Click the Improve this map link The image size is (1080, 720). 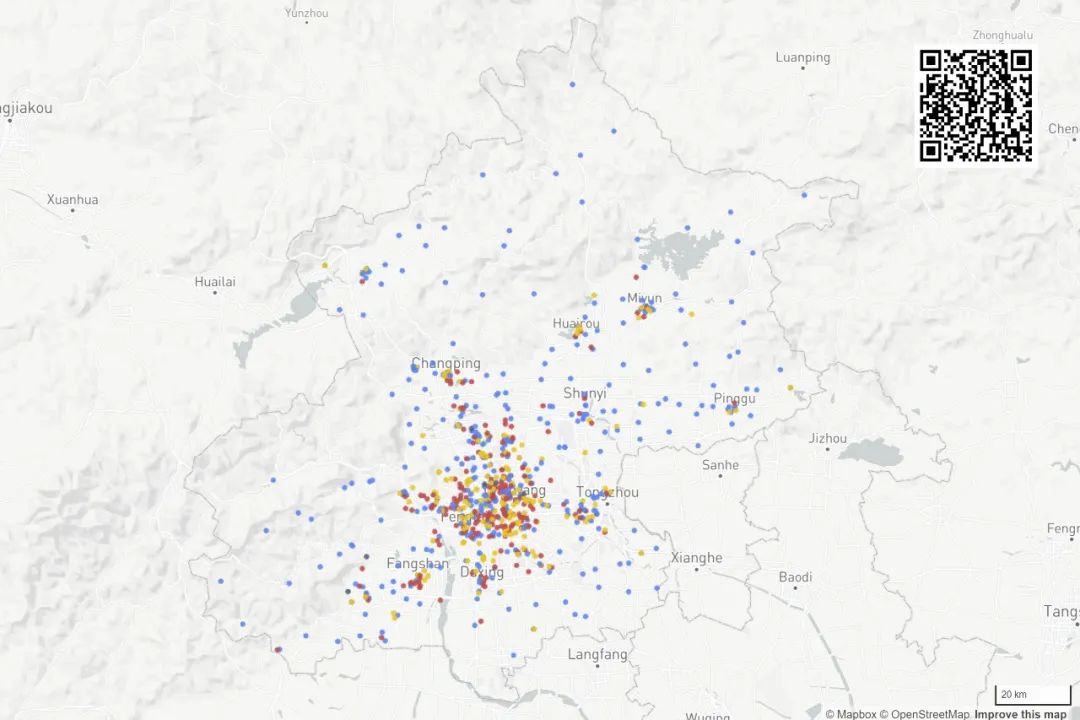pos(1020,714)
